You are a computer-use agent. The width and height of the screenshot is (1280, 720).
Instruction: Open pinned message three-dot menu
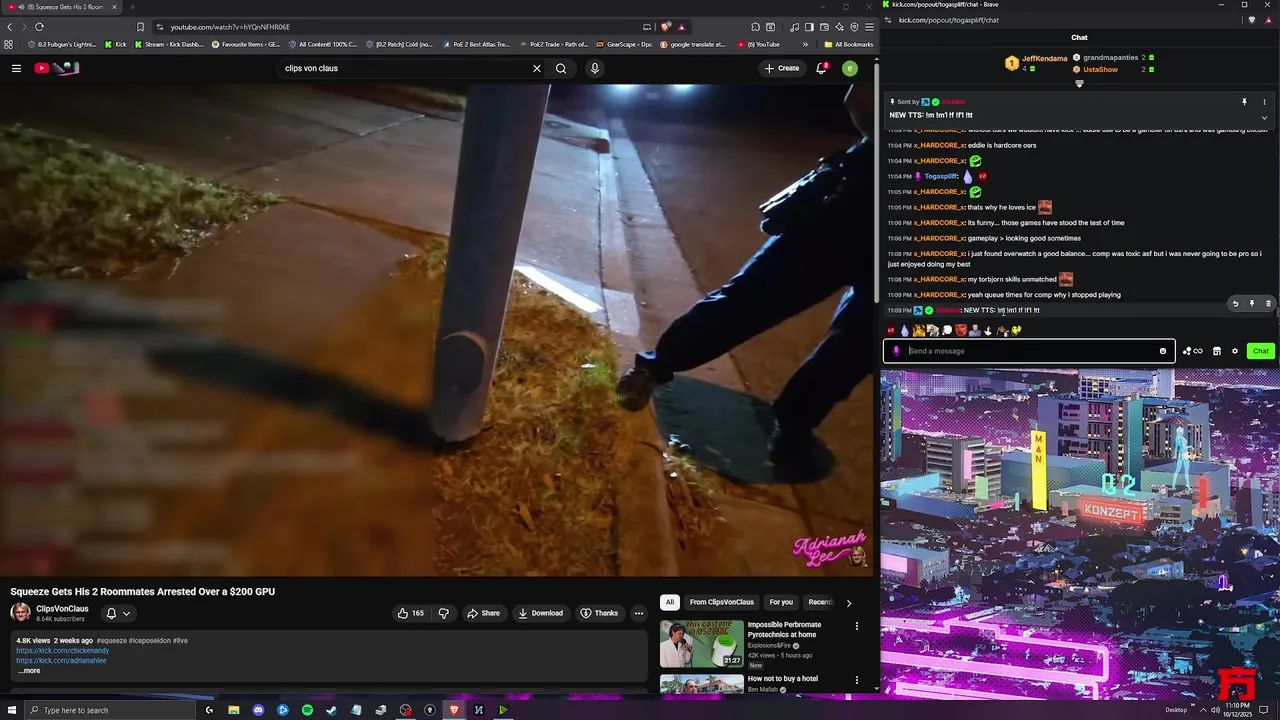[x=1264, y=102]
